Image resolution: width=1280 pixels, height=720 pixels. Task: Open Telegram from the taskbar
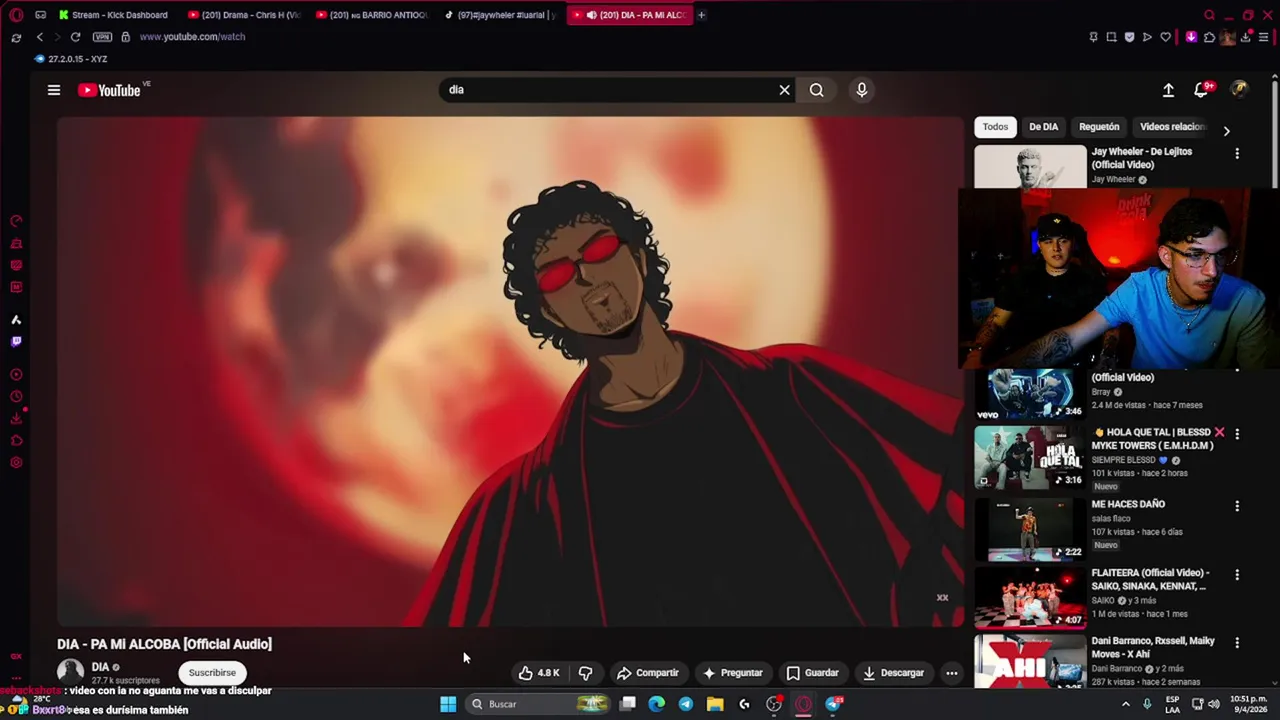(x=686, y=704)
